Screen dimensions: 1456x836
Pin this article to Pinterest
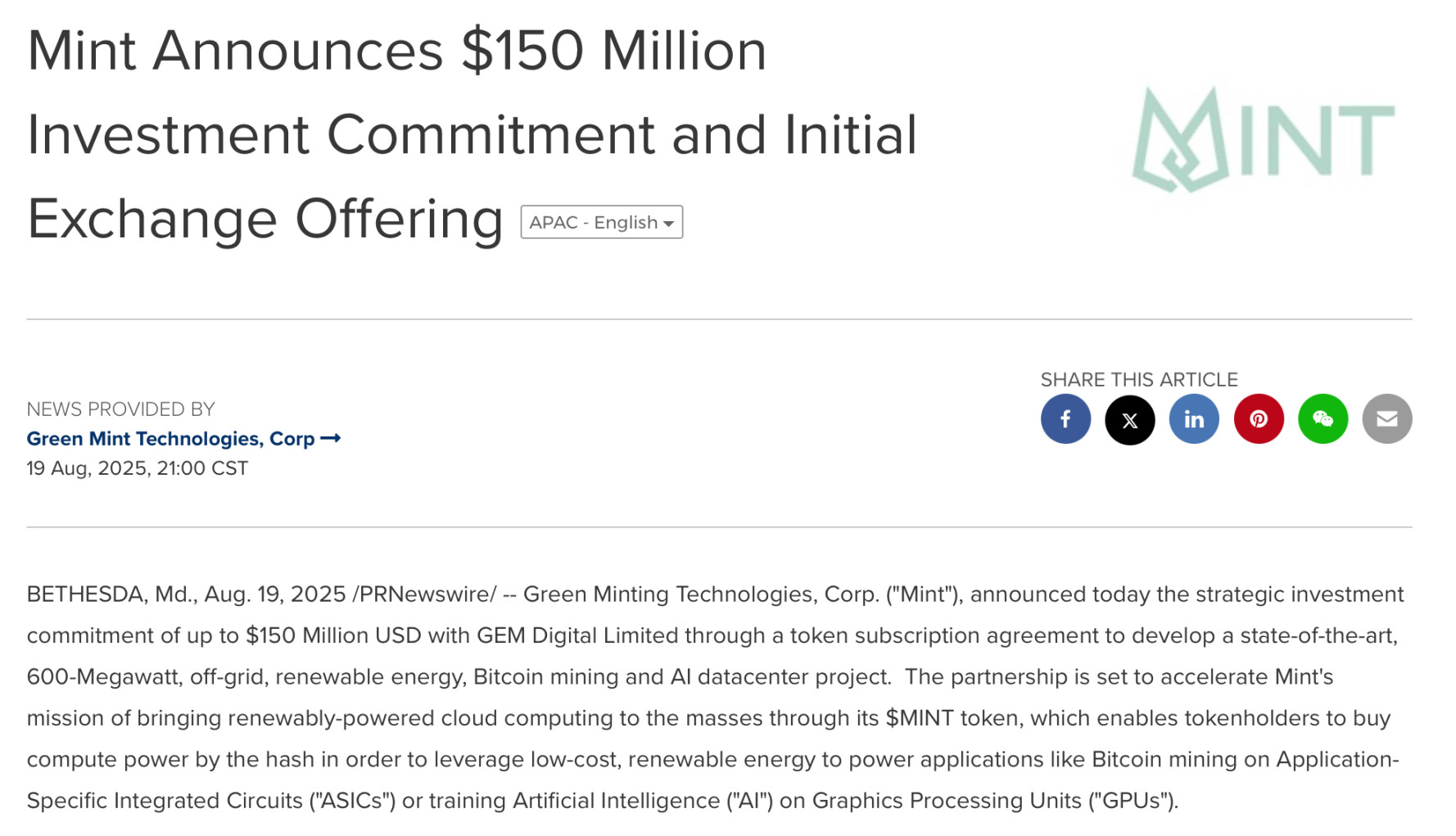click(x=1259, y=419)
